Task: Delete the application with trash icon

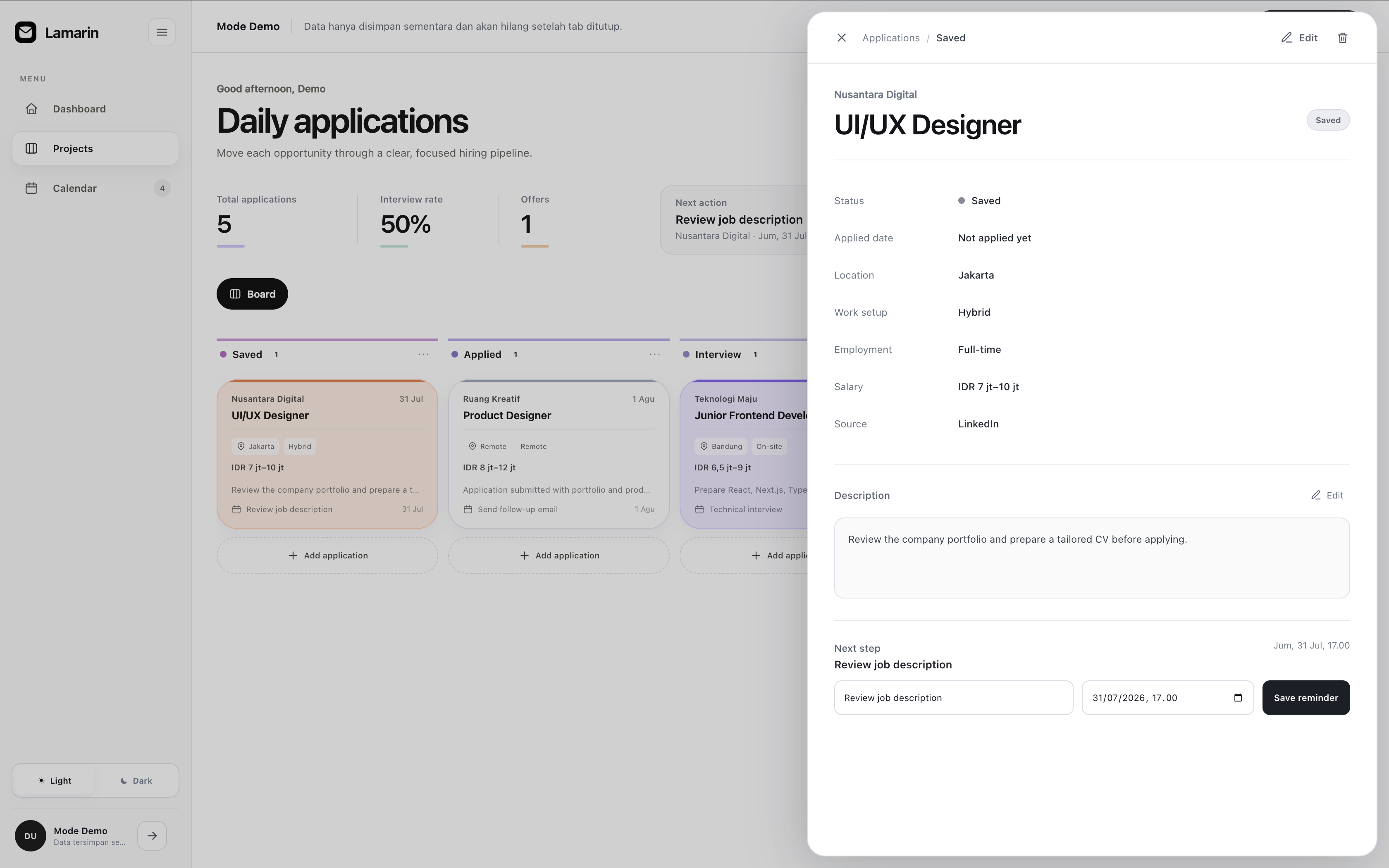Action: pyautogui.click(x=1343, y=37)
